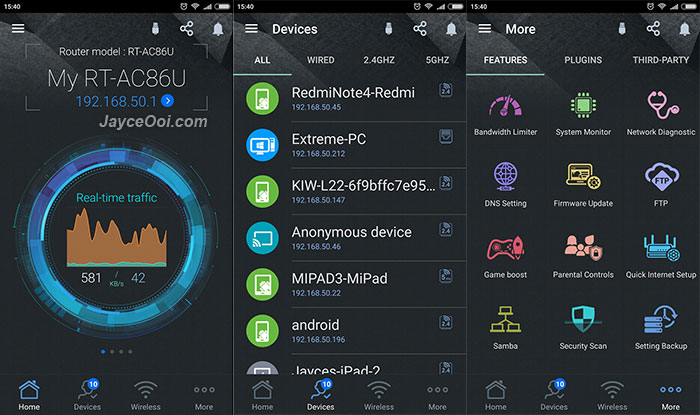Tap the 5GHz band badge for MIPAD3-MiPad
Viewport: 700px width, 415px height.
click(446, 275)
